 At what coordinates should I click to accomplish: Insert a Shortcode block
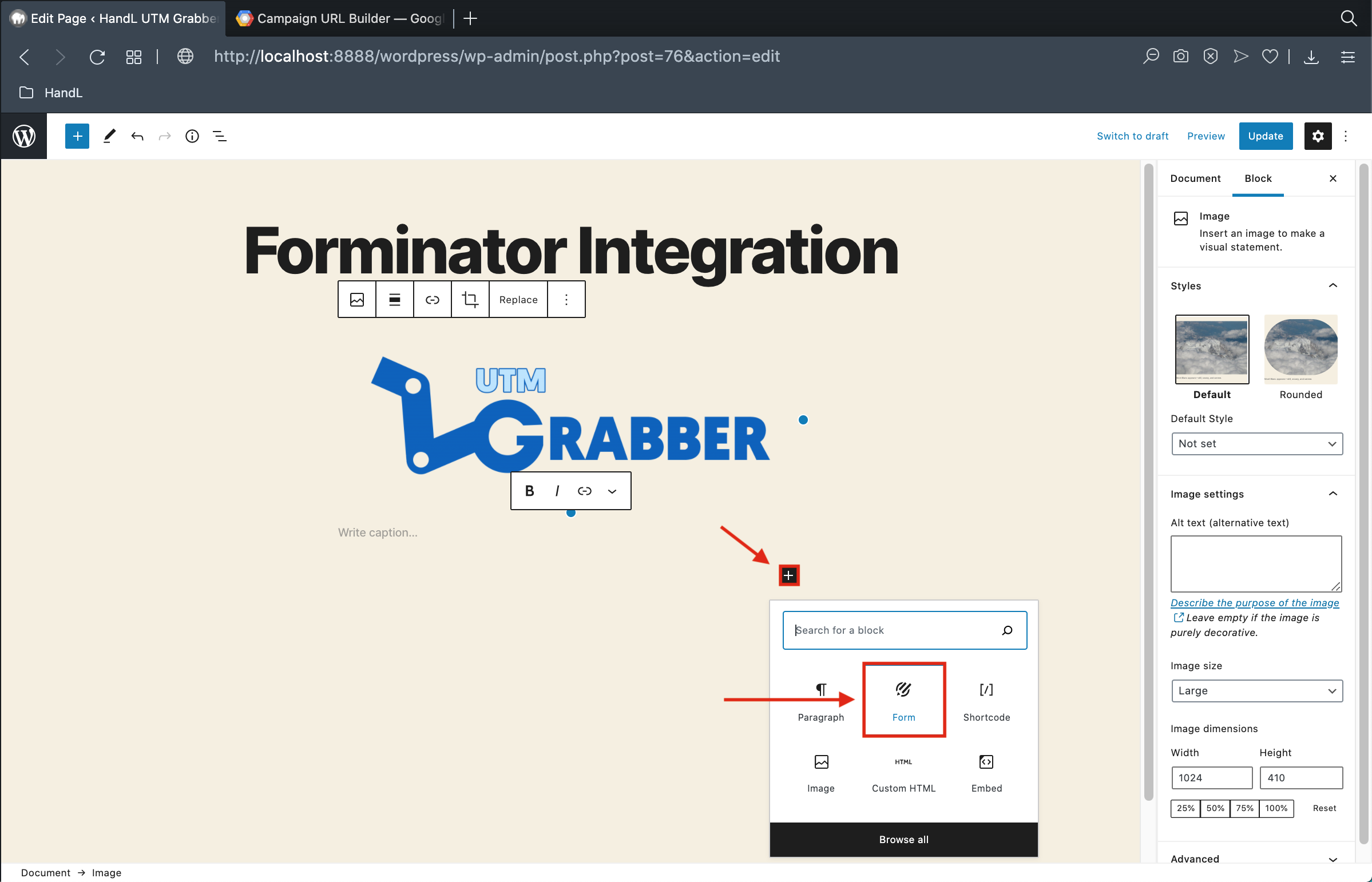986,700
